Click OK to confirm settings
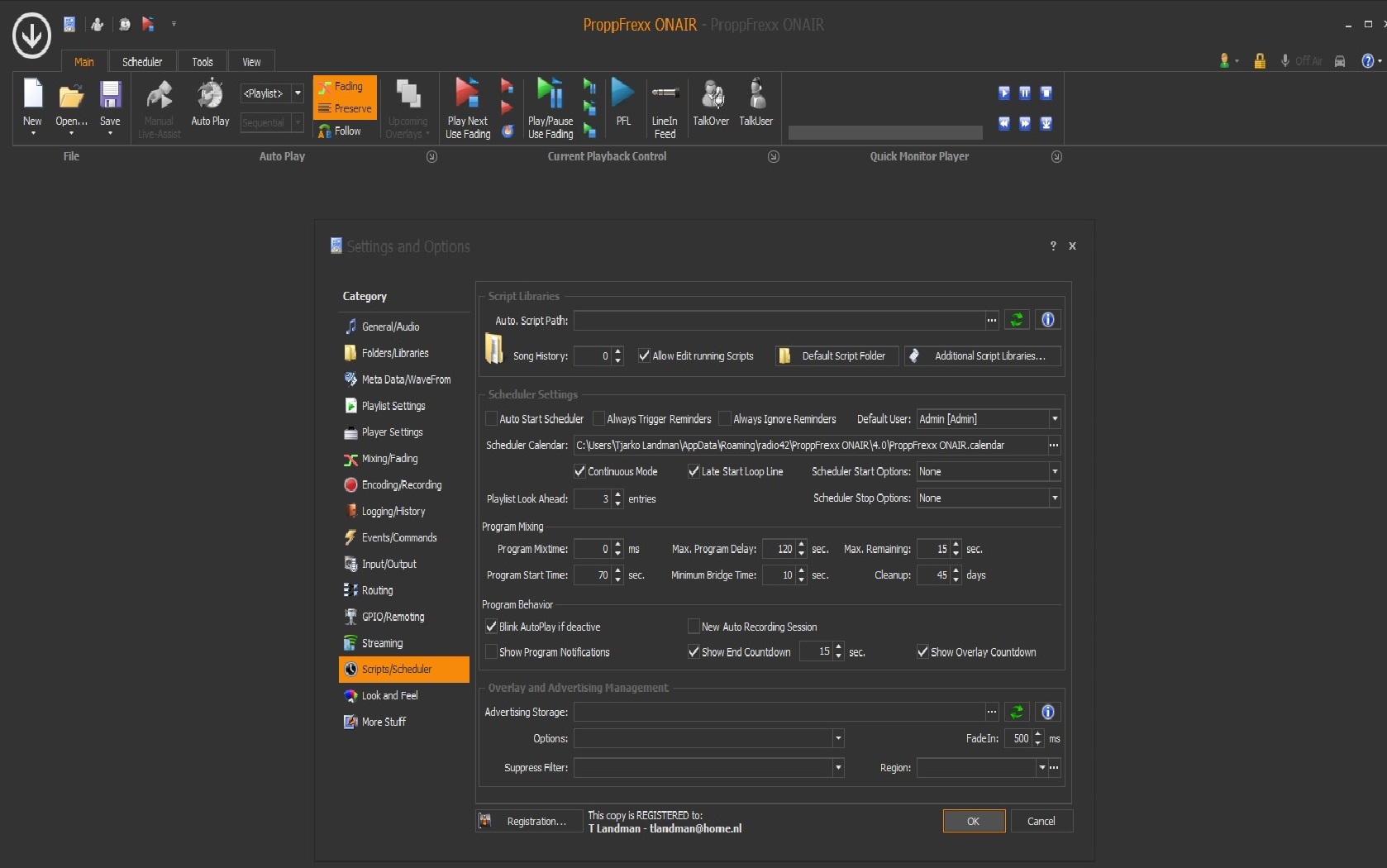The image size is (1387, 868). pos(974,821)
